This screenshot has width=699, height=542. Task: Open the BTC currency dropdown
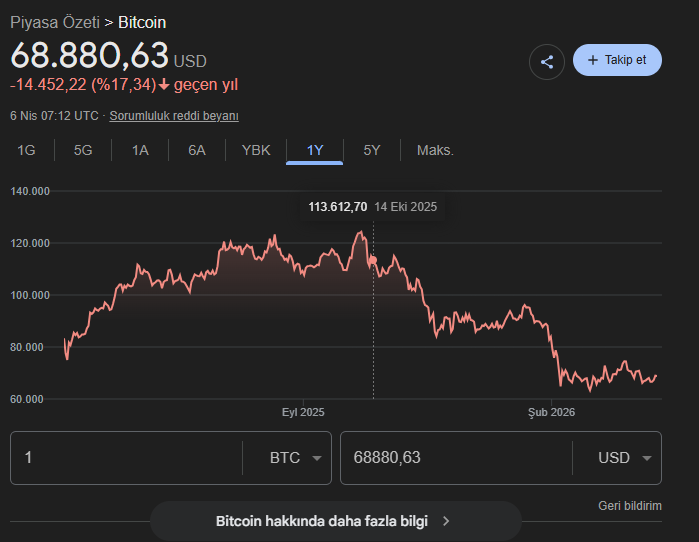pos(296,458)
